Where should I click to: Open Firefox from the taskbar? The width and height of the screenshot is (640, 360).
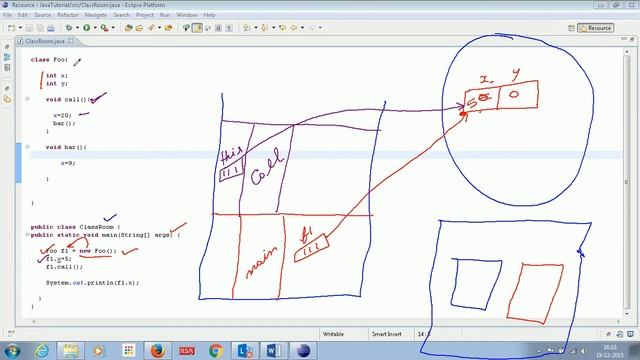(x=157, y=351)
